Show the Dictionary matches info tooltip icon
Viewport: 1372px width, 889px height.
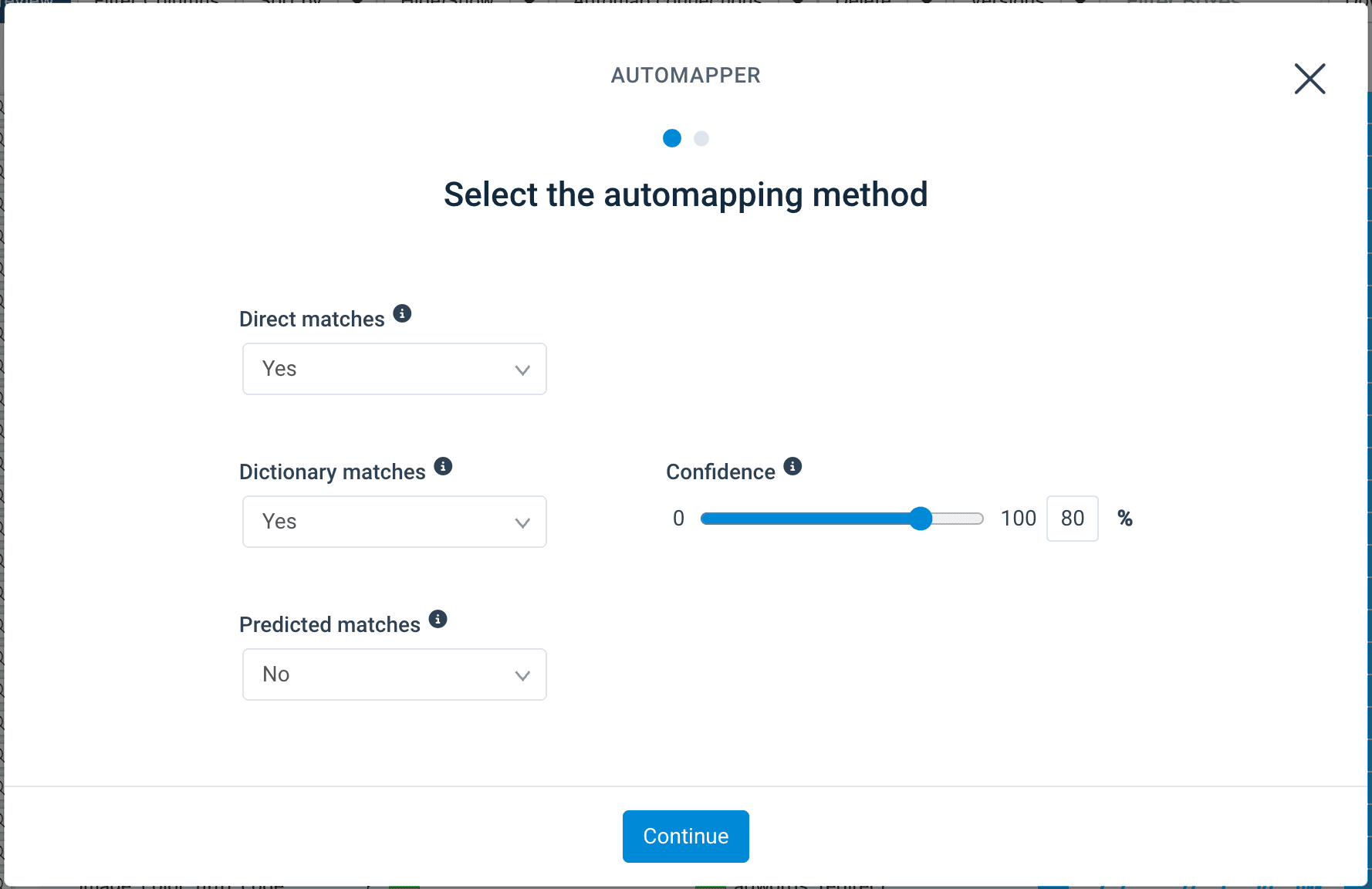pos(443,466)
